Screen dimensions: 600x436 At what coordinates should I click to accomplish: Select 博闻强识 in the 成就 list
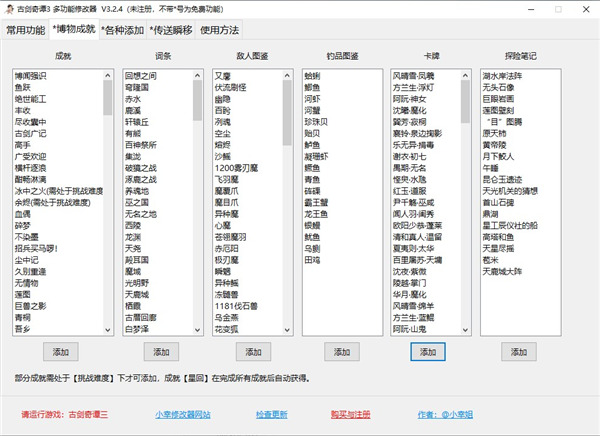pyautogui.click(x=31, y=76)
